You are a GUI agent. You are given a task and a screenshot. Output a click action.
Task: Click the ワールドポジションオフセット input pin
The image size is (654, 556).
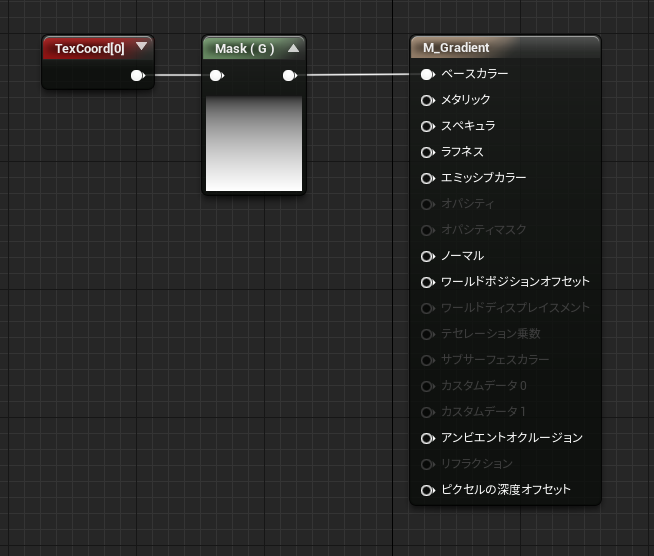point(428,282)
